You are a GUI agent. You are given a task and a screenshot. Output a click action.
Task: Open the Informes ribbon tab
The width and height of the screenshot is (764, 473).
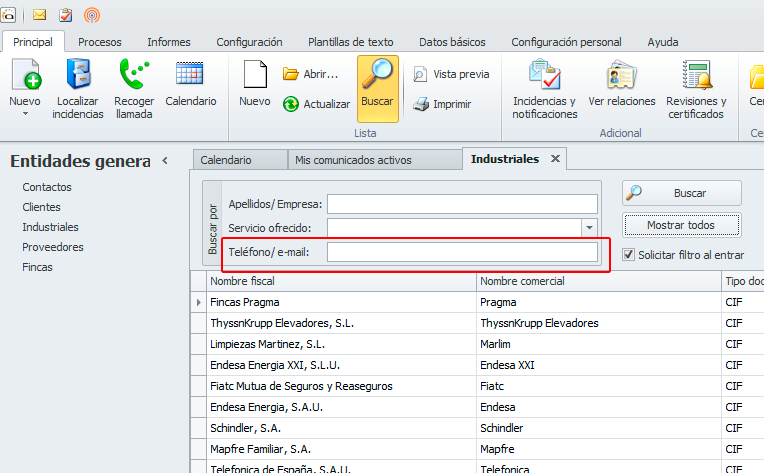pyautogui.click(x=169, y=42)
